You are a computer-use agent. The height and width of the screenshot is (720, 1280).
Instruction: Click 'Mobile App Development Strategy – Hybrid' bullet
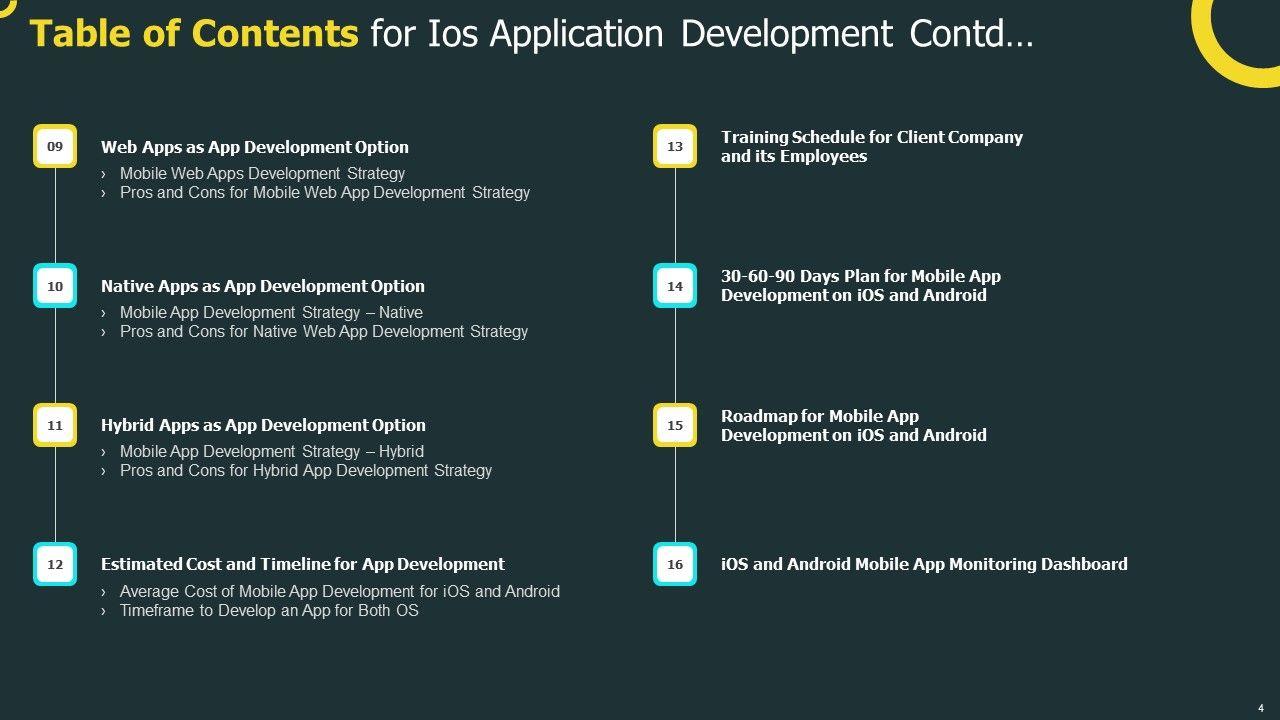pyautogui.click(x=272, y=451)
